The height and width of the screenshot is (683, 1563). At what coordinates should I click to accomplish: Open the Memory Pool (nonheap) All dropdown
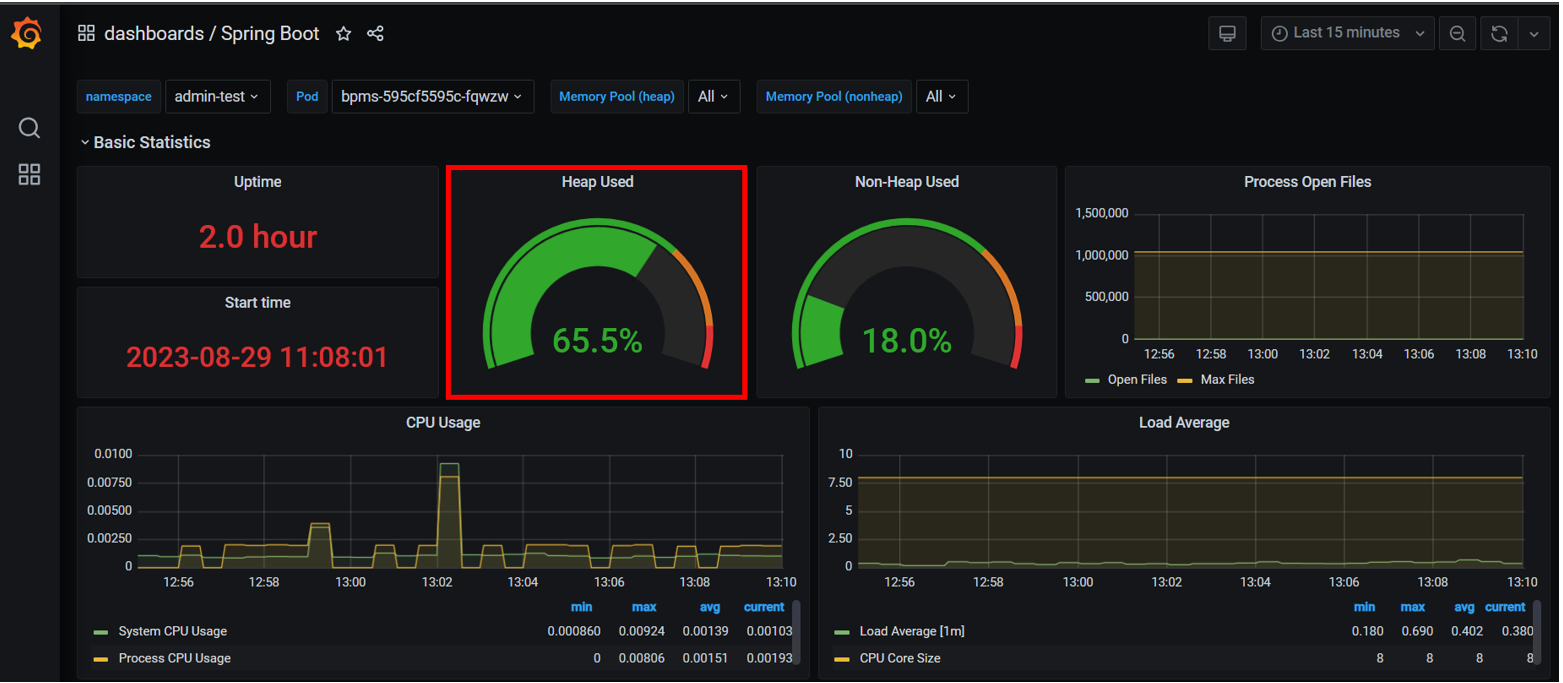942,97
